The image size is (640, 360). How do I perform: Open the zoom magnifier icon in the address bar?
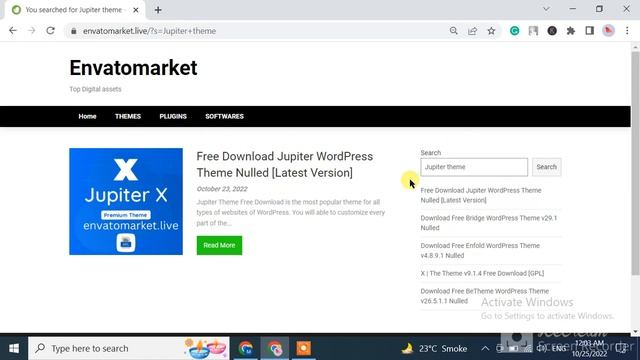point(453,31)
